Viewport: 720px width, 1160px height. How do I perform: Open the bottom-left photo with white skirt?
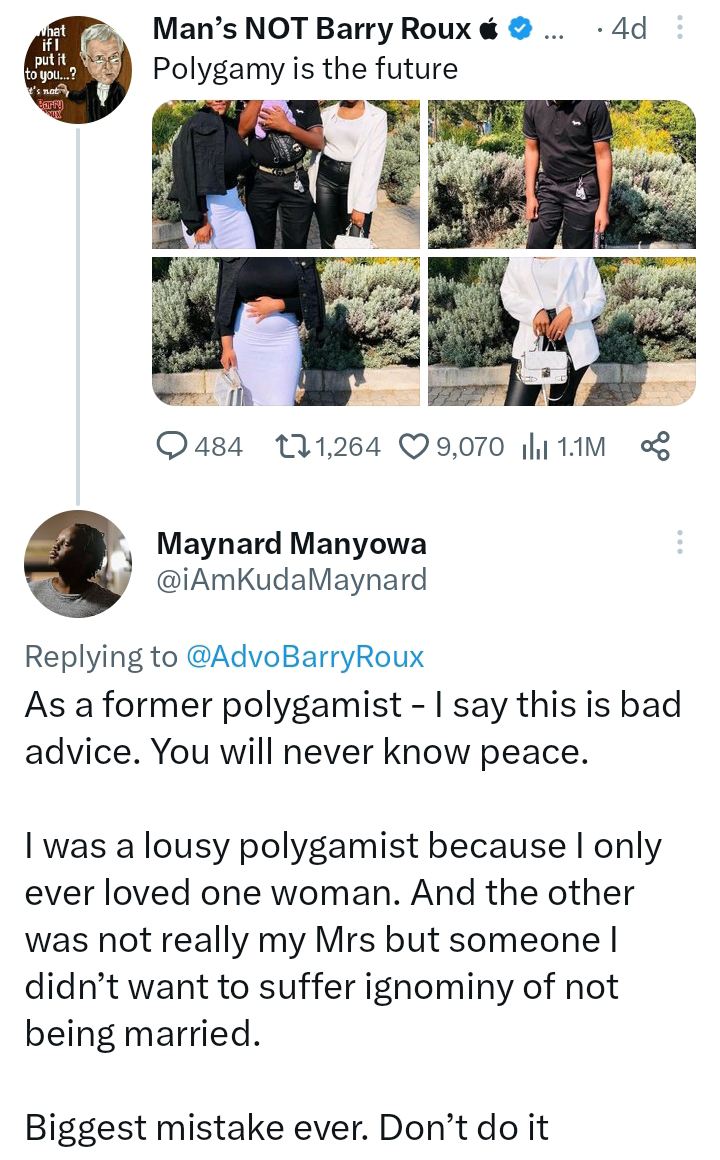(x=286, y=331)
